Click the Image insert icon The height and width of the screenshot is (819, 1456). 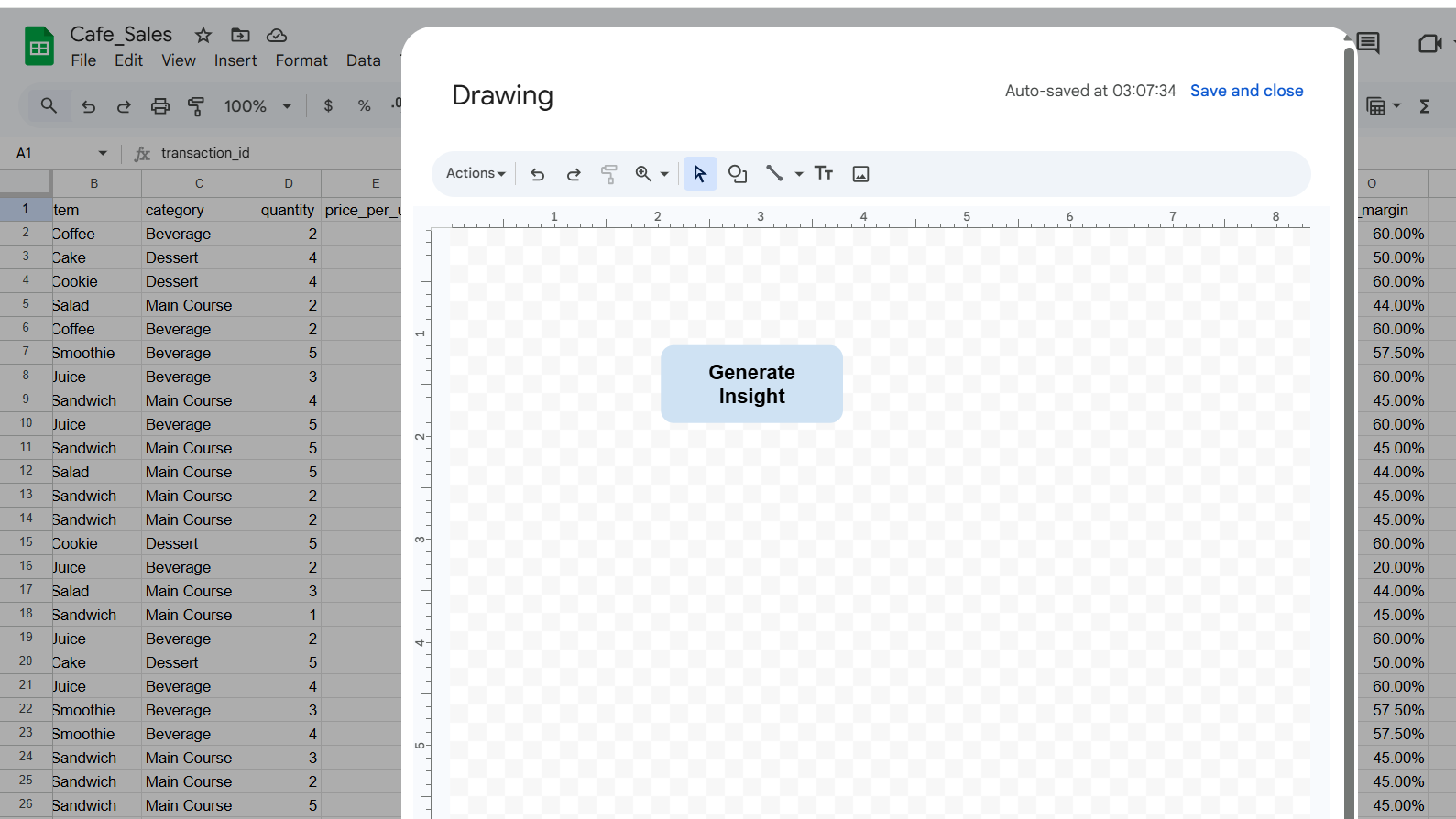(x=860, y=174)
